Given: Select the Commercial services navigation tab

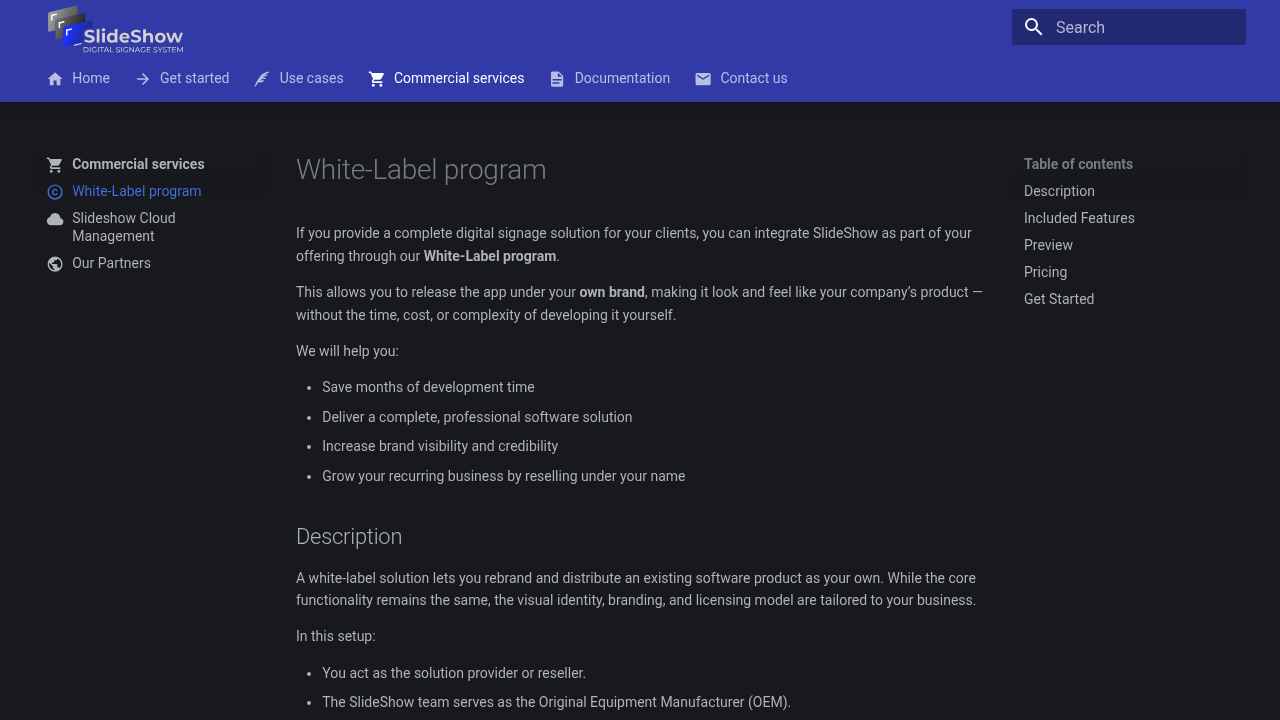Looking at the screenshot, I should [447, 78].
